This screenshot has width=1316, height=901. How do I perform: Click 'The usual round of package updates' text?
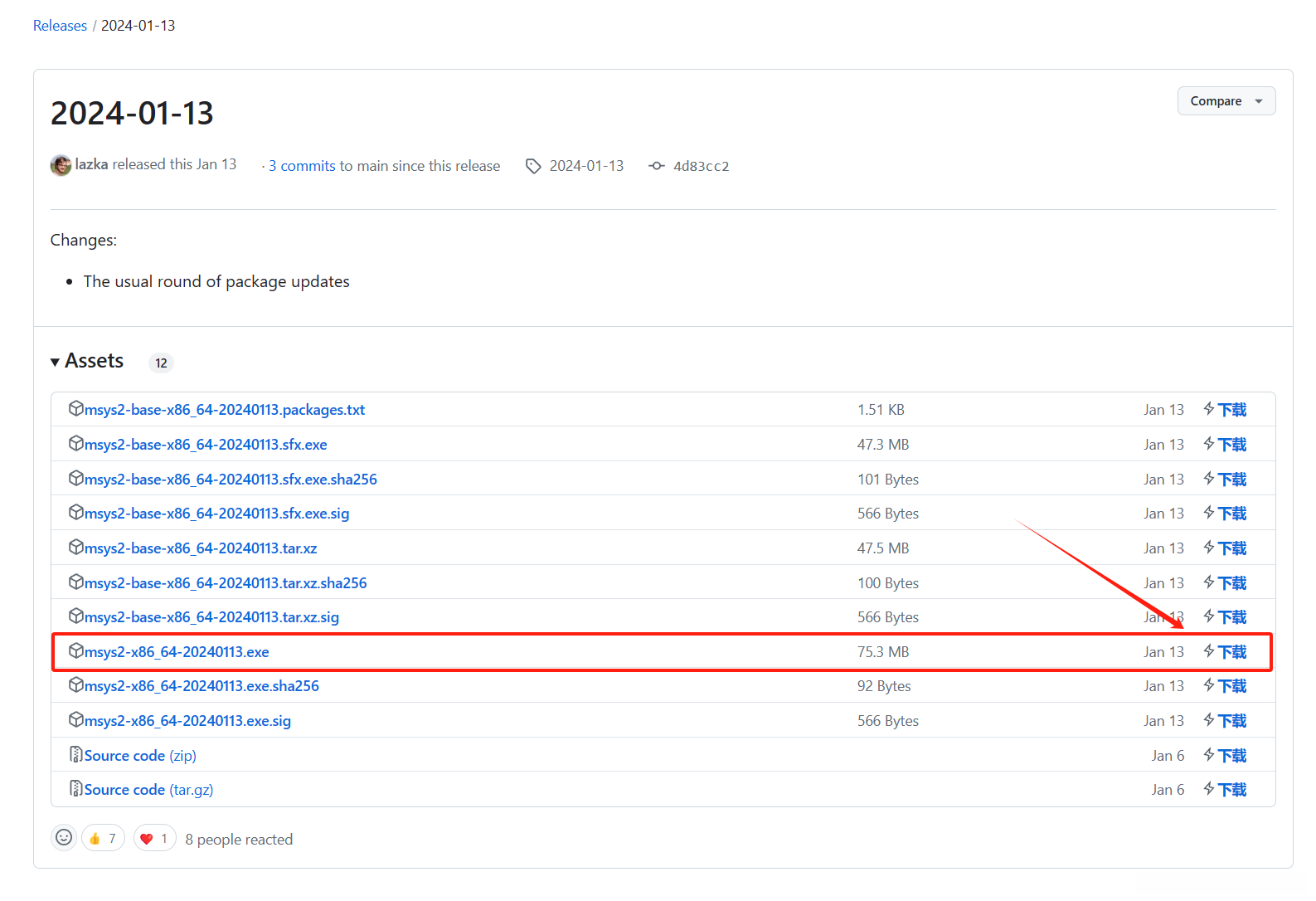[216, 281]
